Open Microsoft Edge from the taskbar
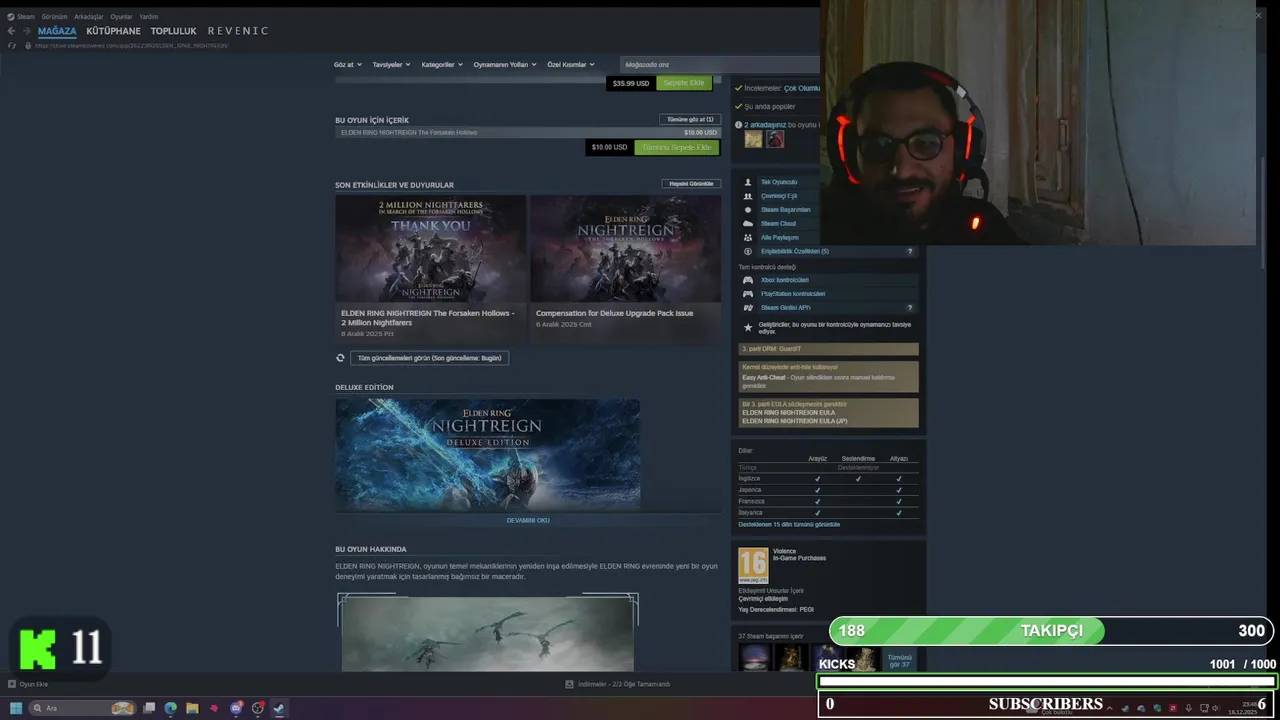Viewport: 1280px width, 720px height. click(x=171, y=708)
